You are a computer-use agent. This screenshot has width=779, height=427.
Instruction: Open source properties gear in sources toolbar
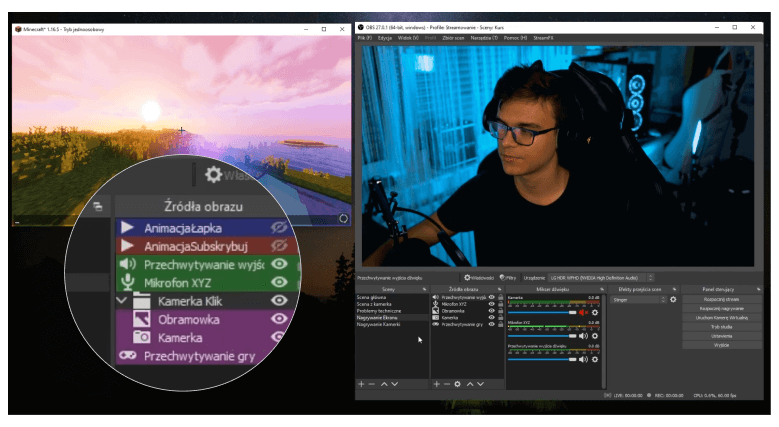click(457, 384)
